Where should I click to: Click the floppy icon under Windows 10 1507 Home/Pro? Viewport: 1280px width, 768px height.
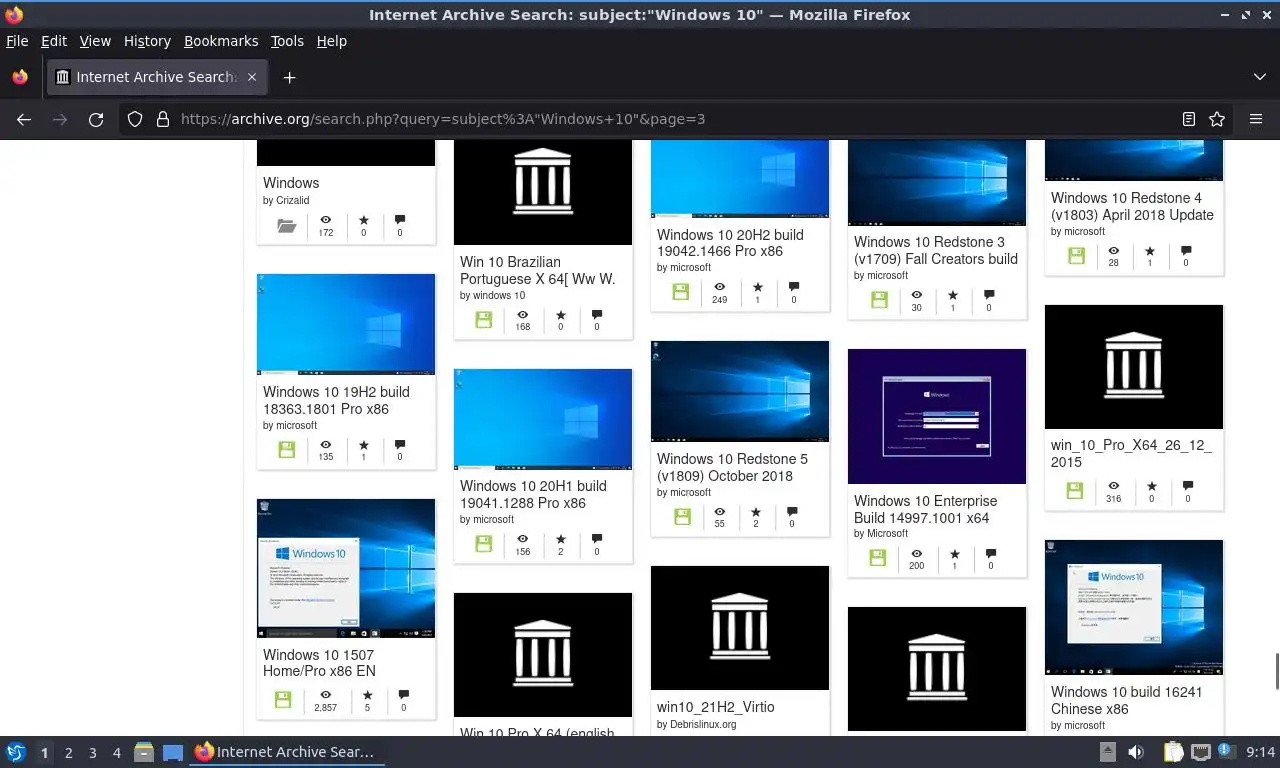[283, 700]
